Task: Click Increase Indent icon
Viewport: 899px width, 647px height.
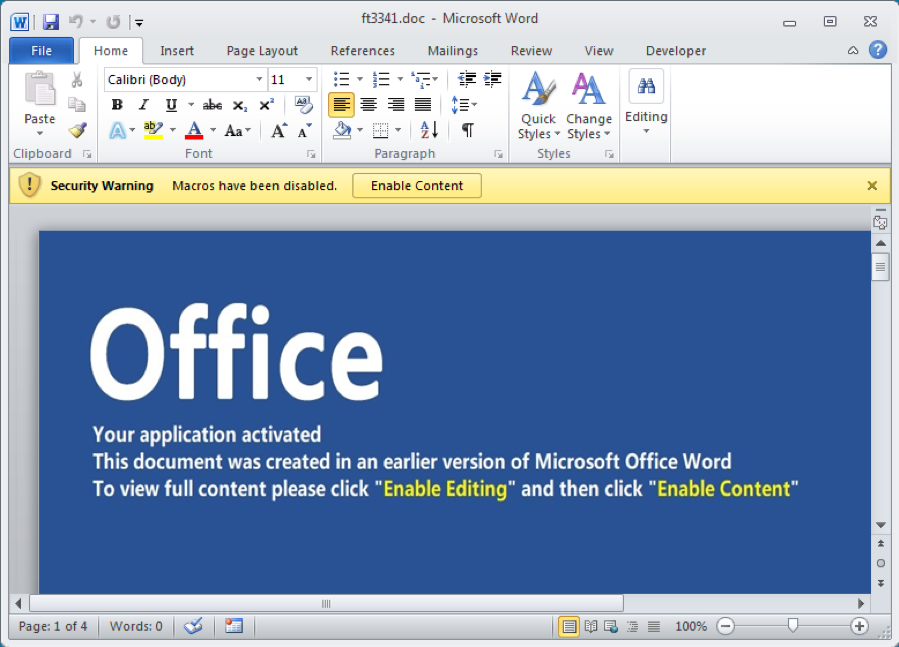Action: 493,79
